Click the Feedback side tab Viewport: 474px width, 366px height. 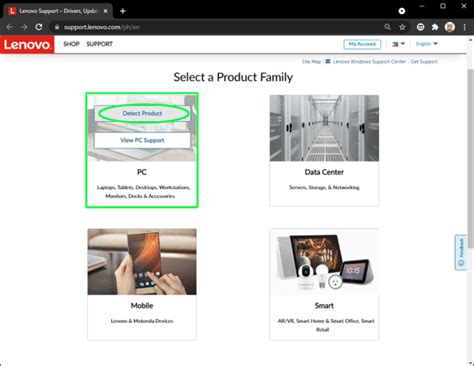[461, 252]
